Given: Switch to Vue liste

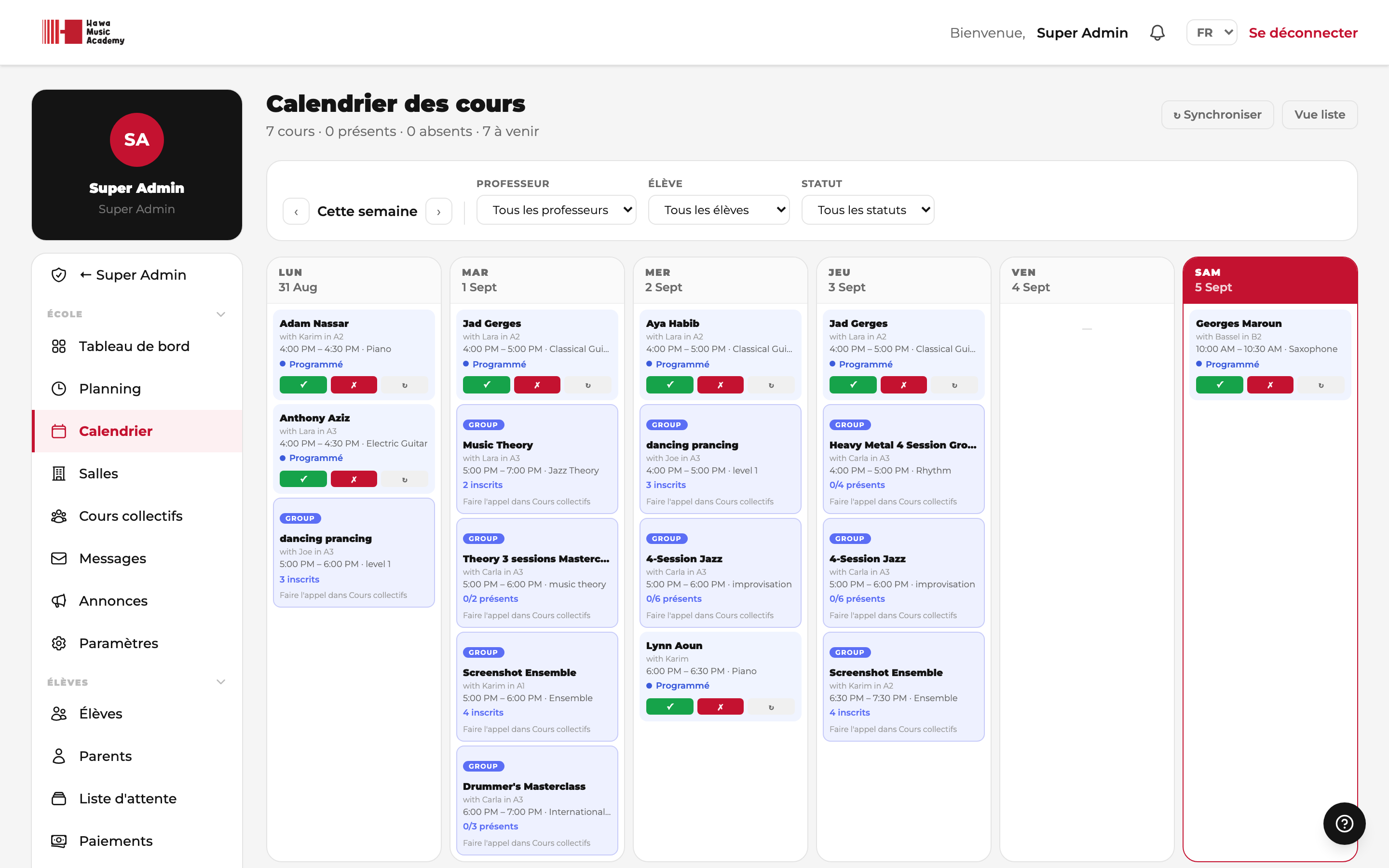Looking at the screenshot, I should click(x=1320, y=115).
